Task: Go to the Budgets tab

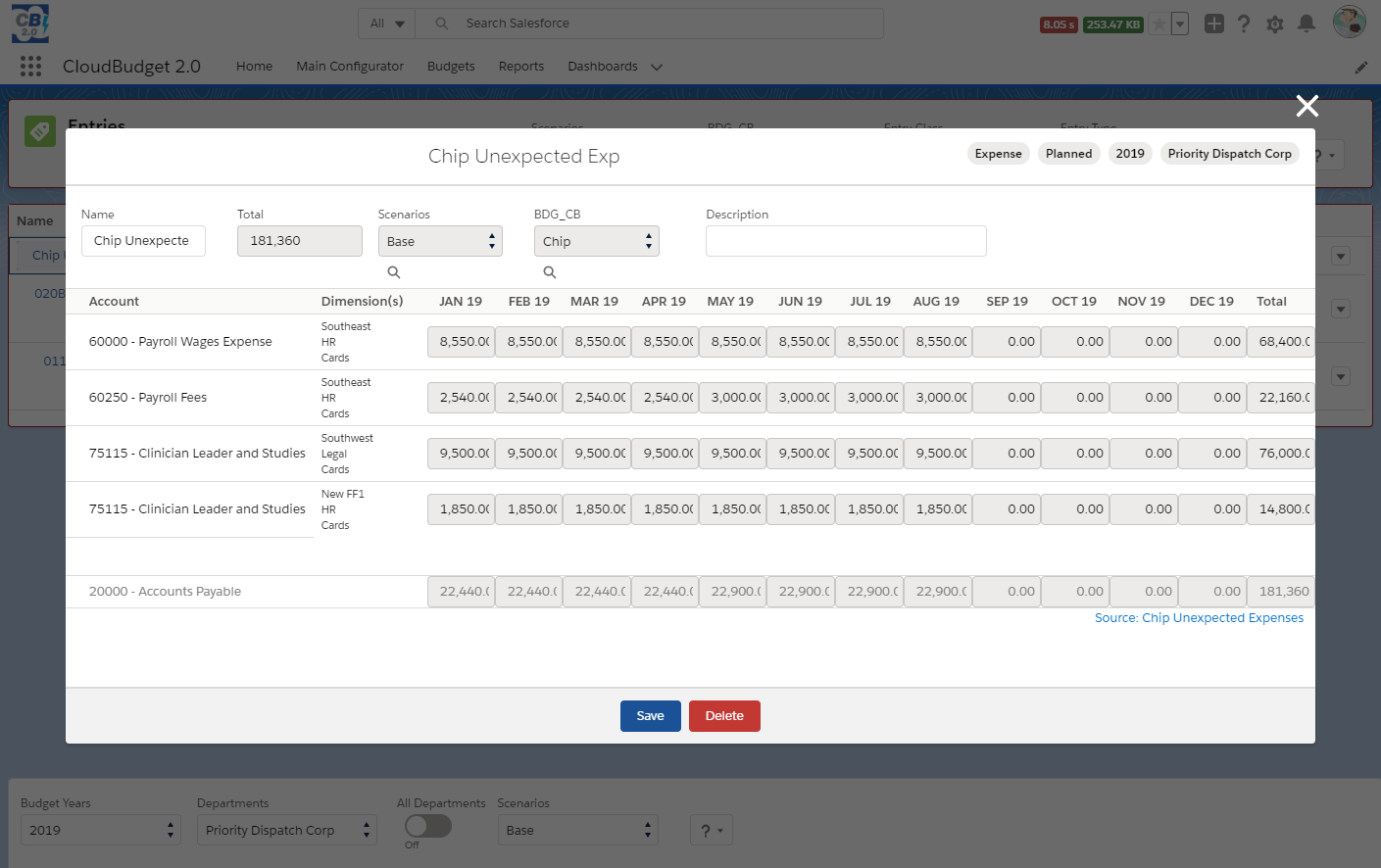Action: click(451, 67)
